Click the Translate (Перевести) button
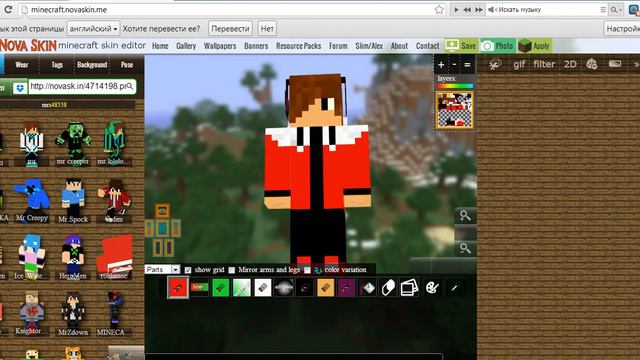The height and width of the screenshot is (360, 640). coord(230,29)
